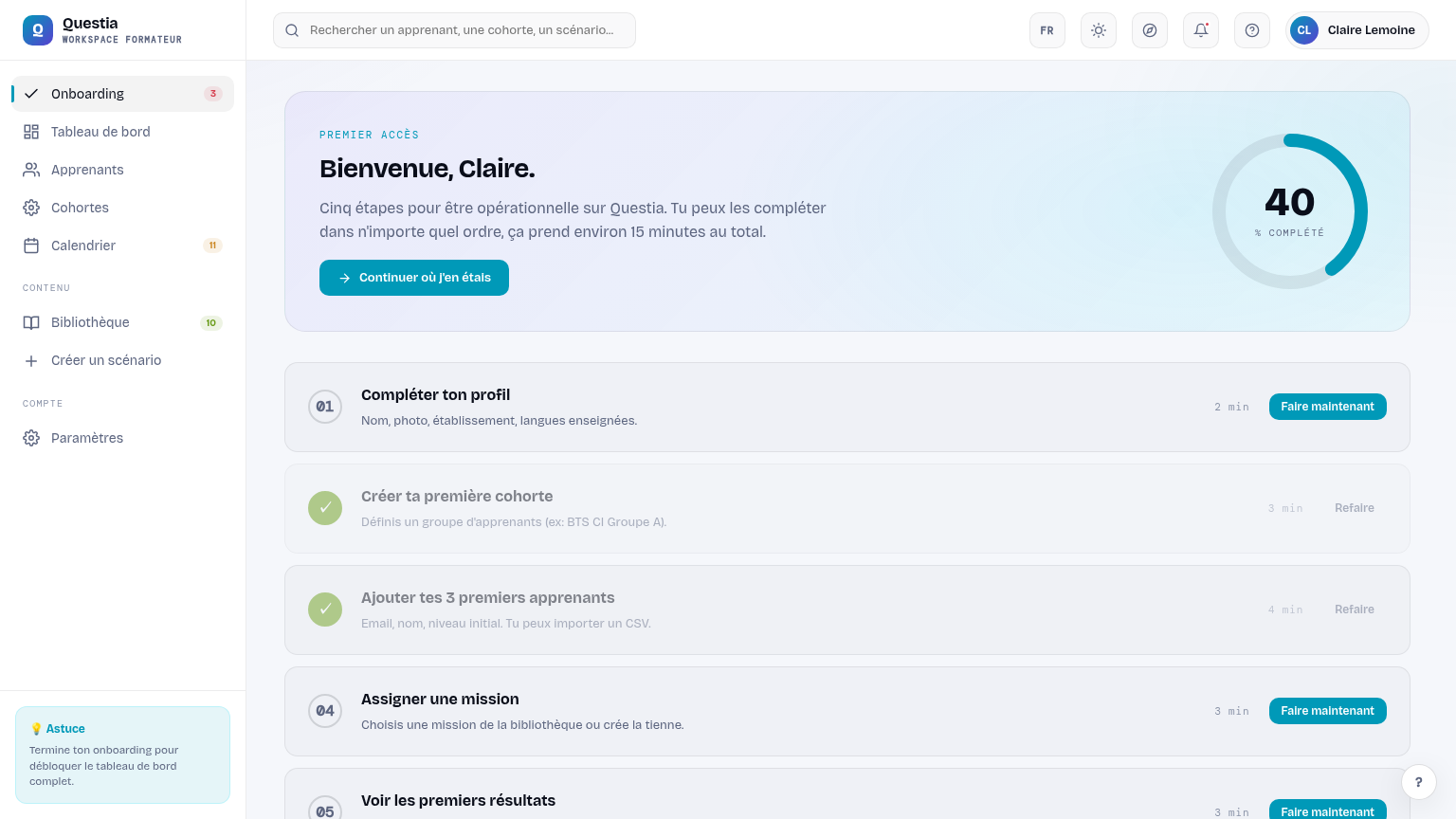The height and width of the screenshot is (819, 1456).
Task: Click the arrow icon in Continuer button
Action: [345, 279]
